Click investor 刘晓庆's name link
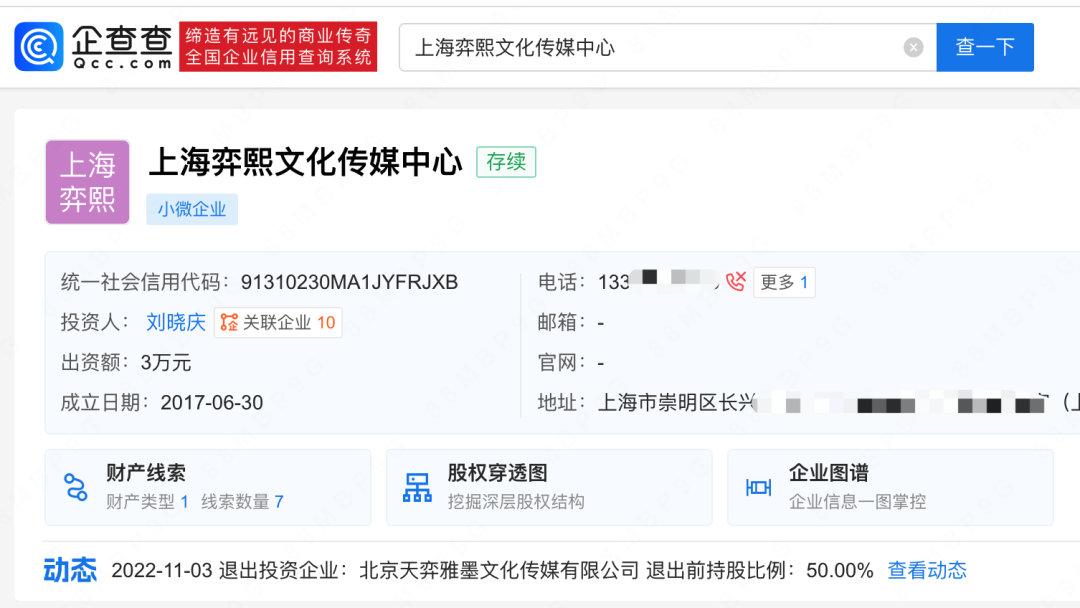1080x608 pixels. 176,322
